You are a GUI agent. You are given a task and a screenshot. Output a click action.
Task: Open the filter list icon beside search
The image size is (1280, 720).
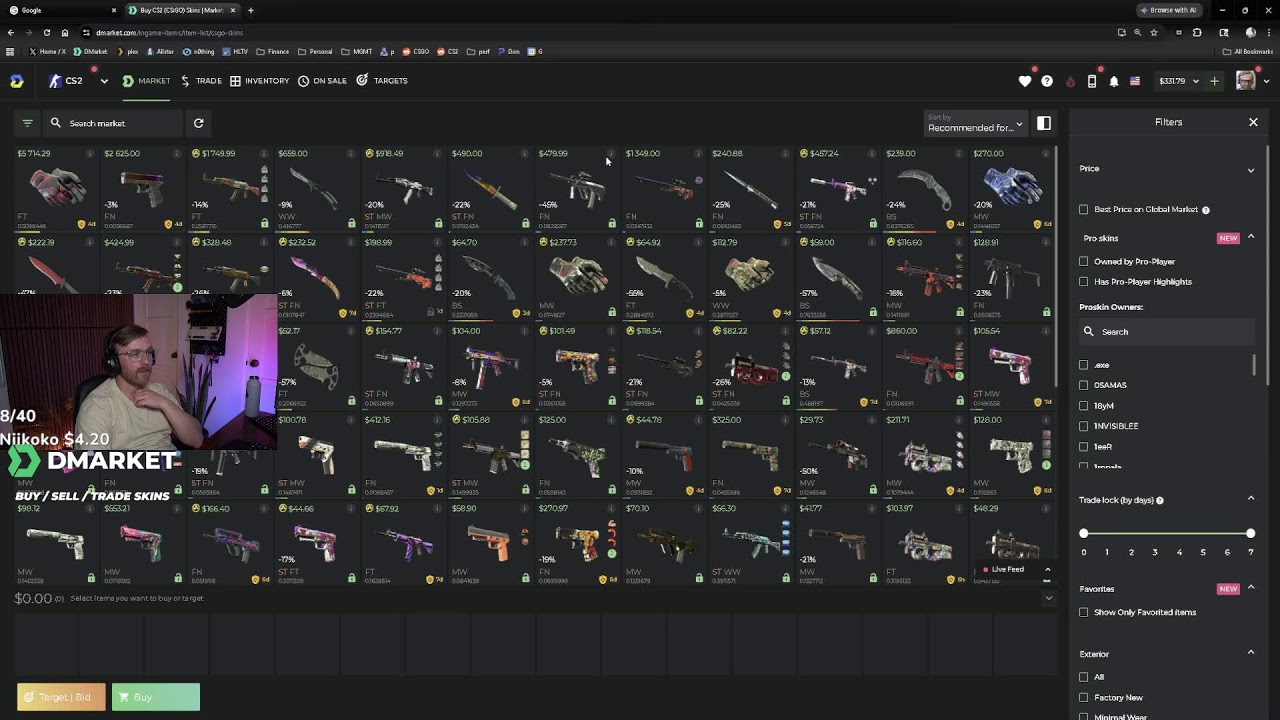point(27,123)
